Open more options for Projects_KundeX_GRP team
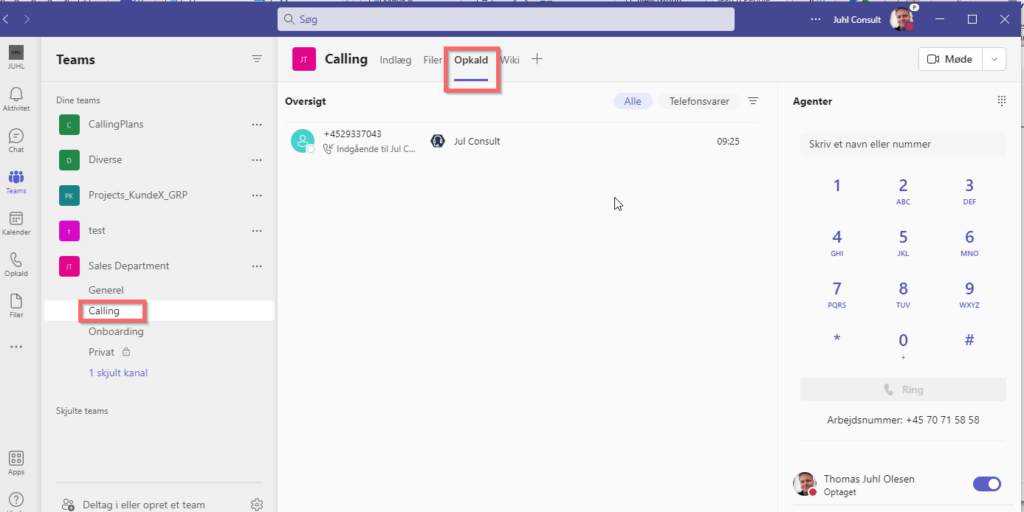This screenshot has width=1024, height=512. (x=257, y=195)
